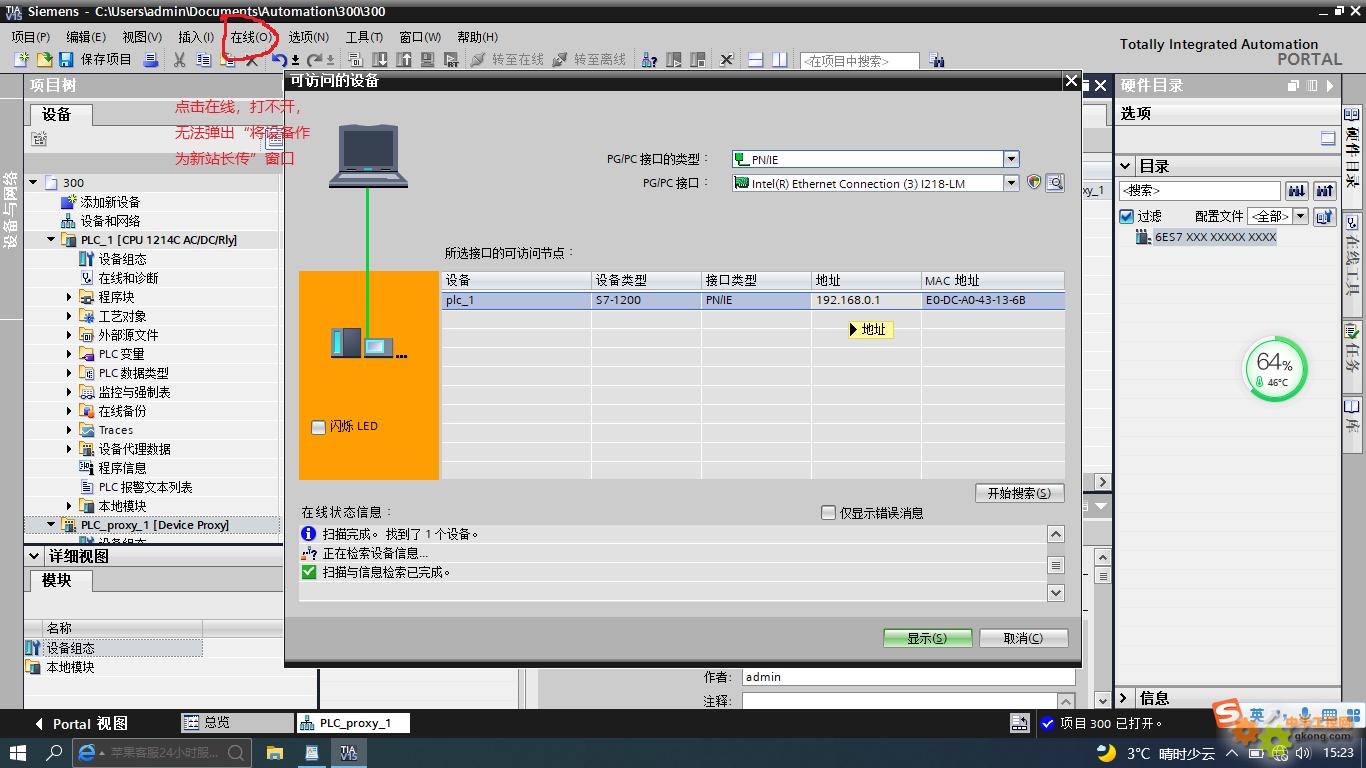The width and height of the screenshot is (1366, 768).
Task: Switch to Portal 视图
Action: tap(81, 723)
